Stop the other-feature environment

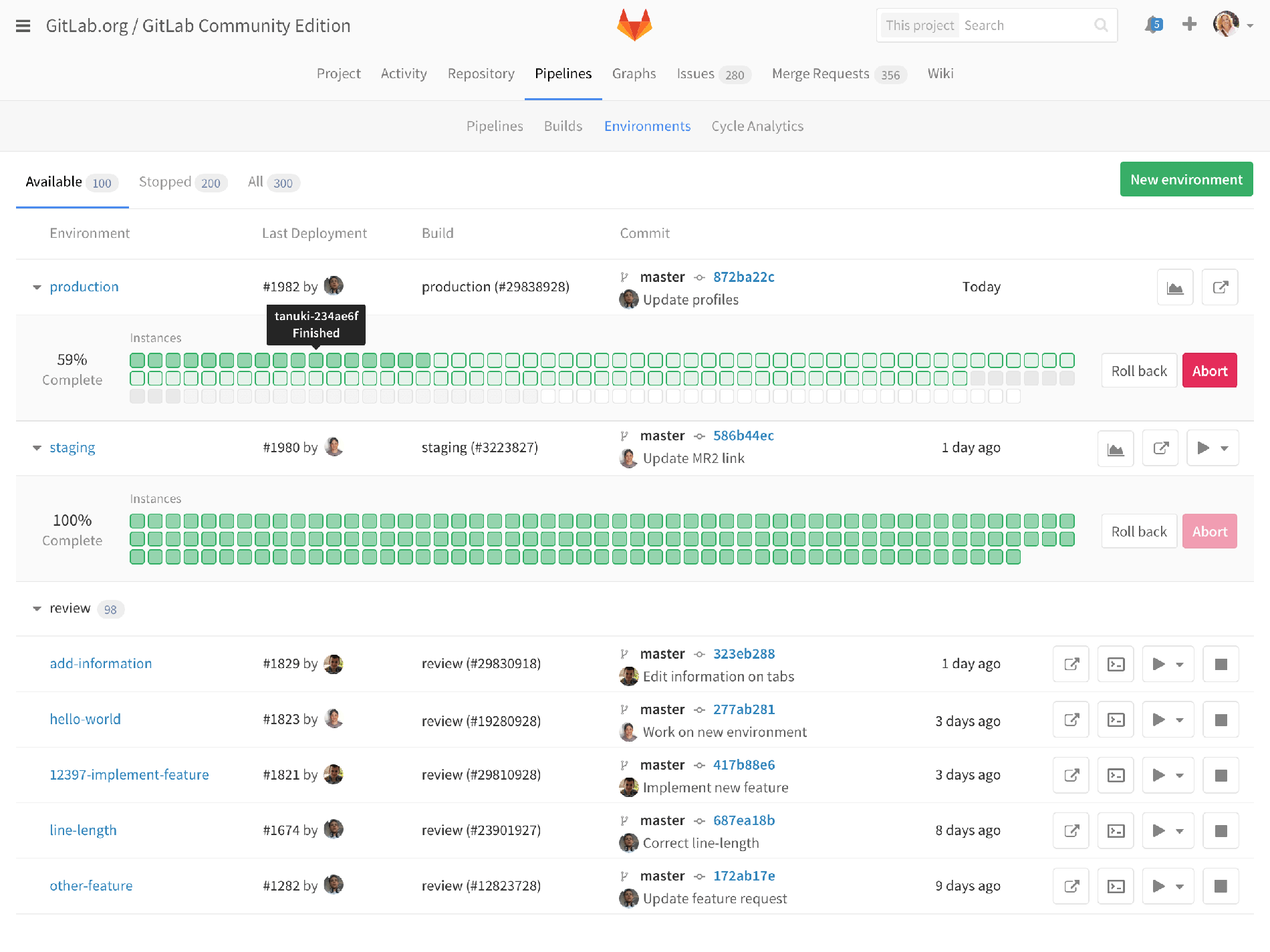(x=1221, y=886)
